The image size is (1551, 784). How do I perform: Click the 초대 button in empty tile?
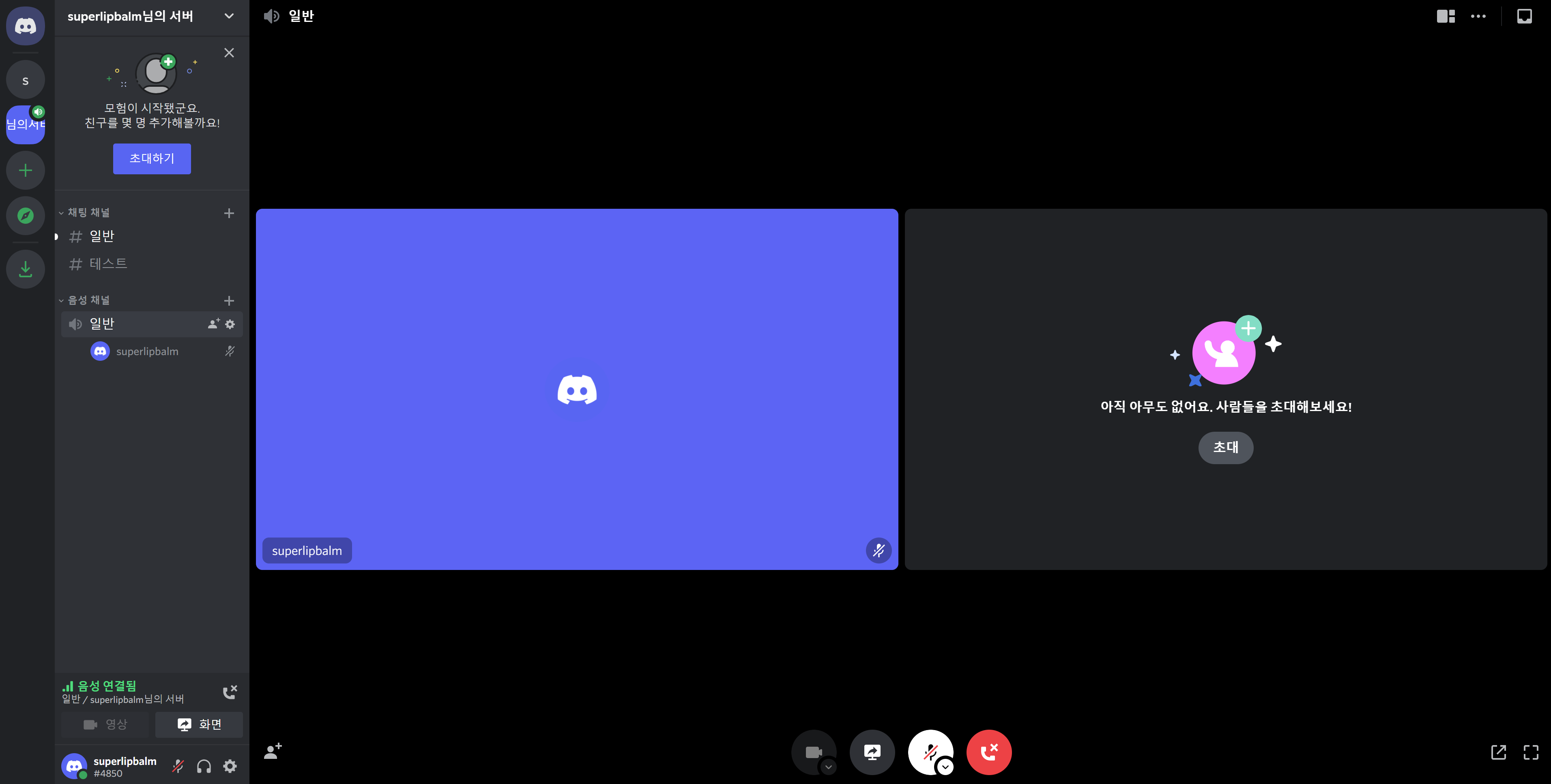[x=1225, y=448]
